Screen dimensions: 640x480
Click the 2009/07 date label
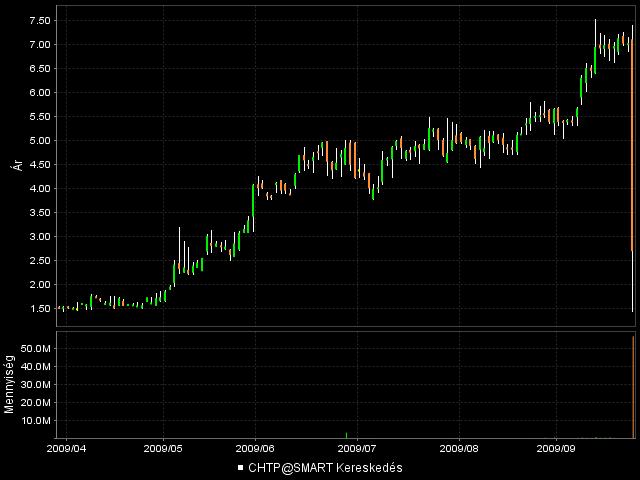pos(358,449)
